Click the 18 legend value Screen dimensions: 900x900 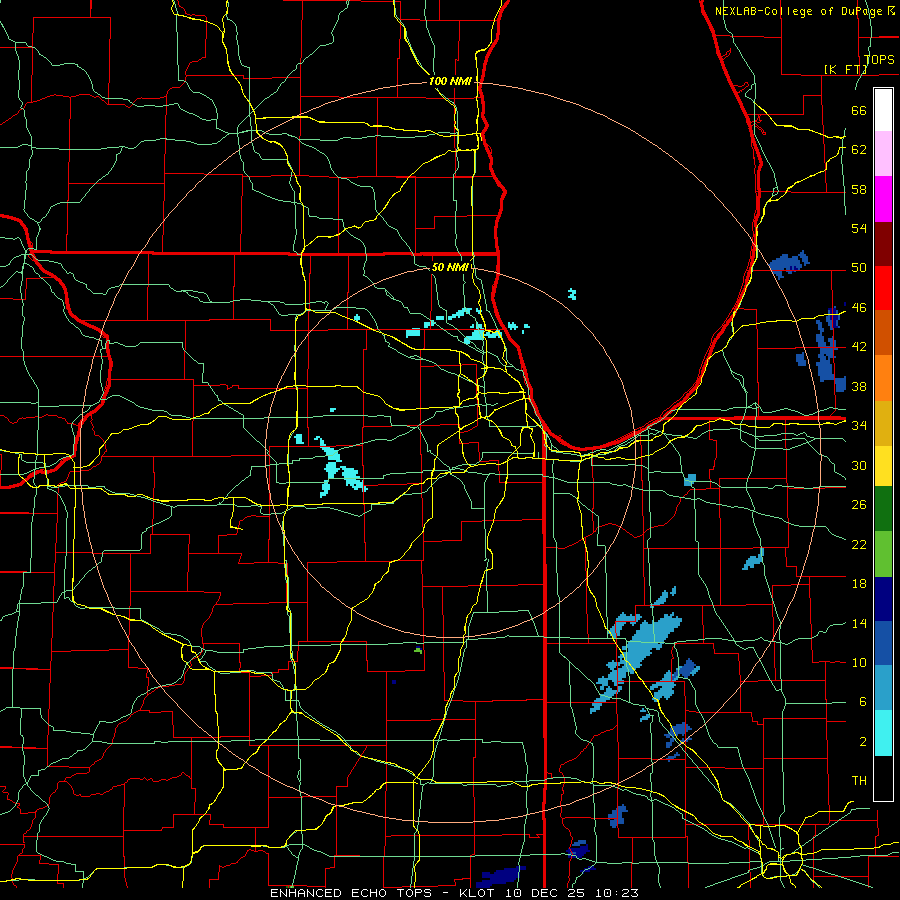(x=859, y=584)
